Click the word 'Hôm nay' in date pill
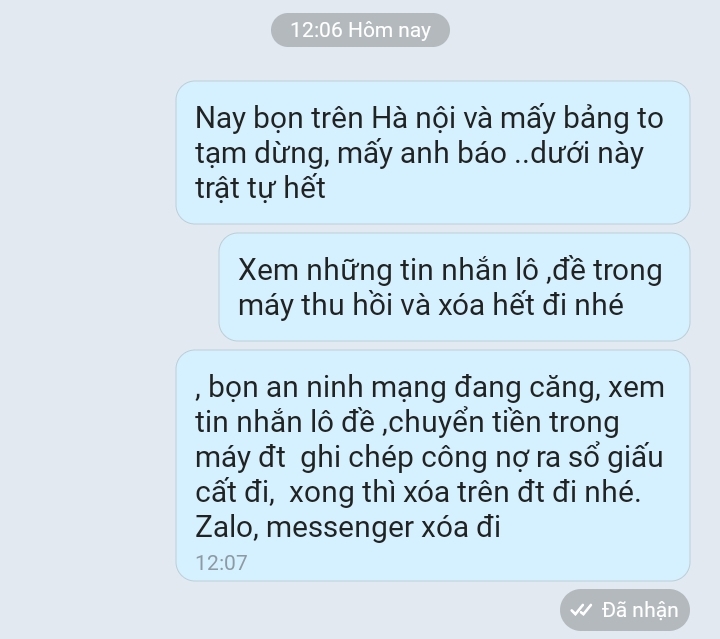720x639 pixels. tap(389, 30)
